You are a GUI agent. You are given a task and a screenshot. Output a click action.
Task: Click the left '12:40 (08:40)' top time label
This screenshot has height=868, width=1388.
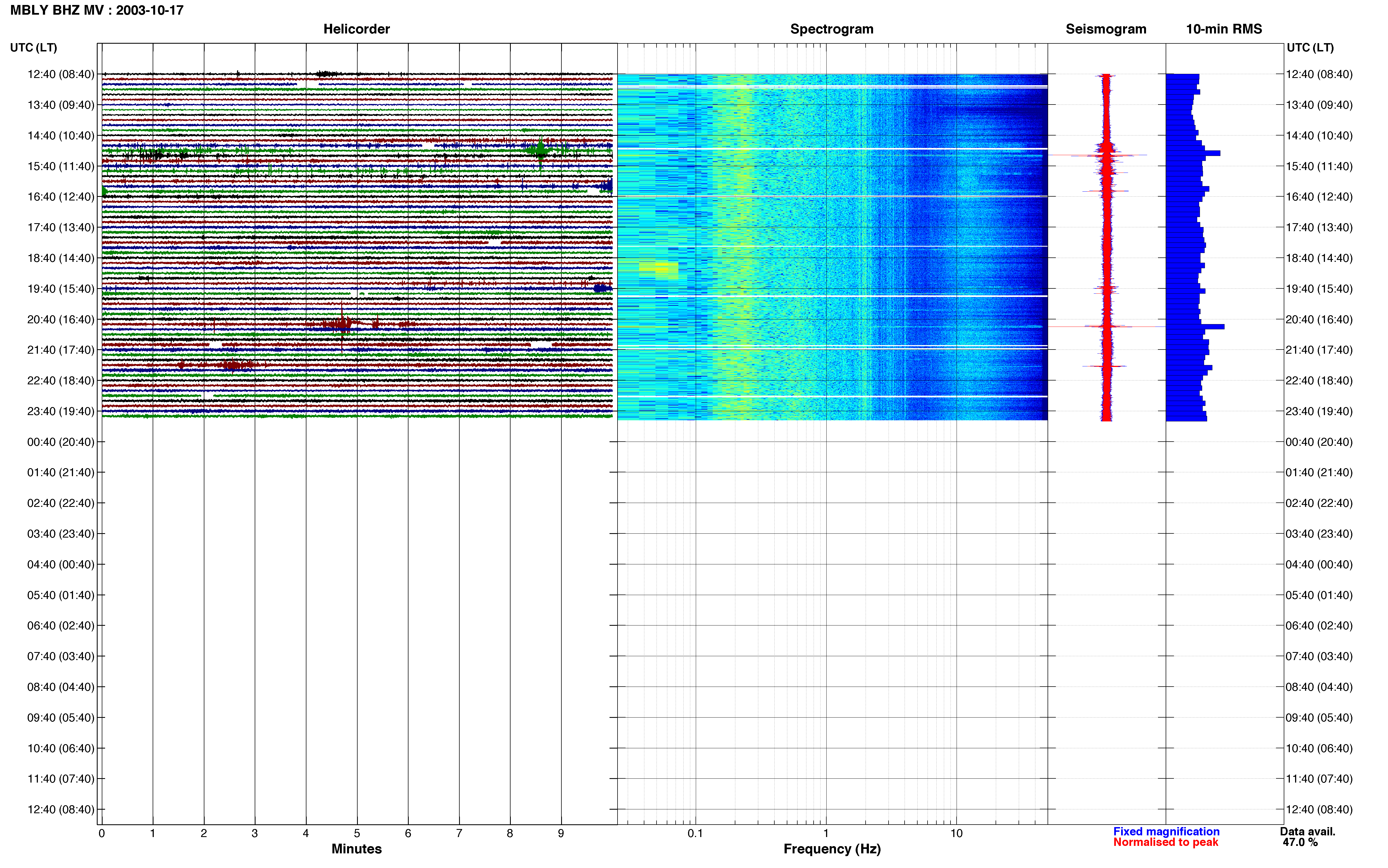61,74
